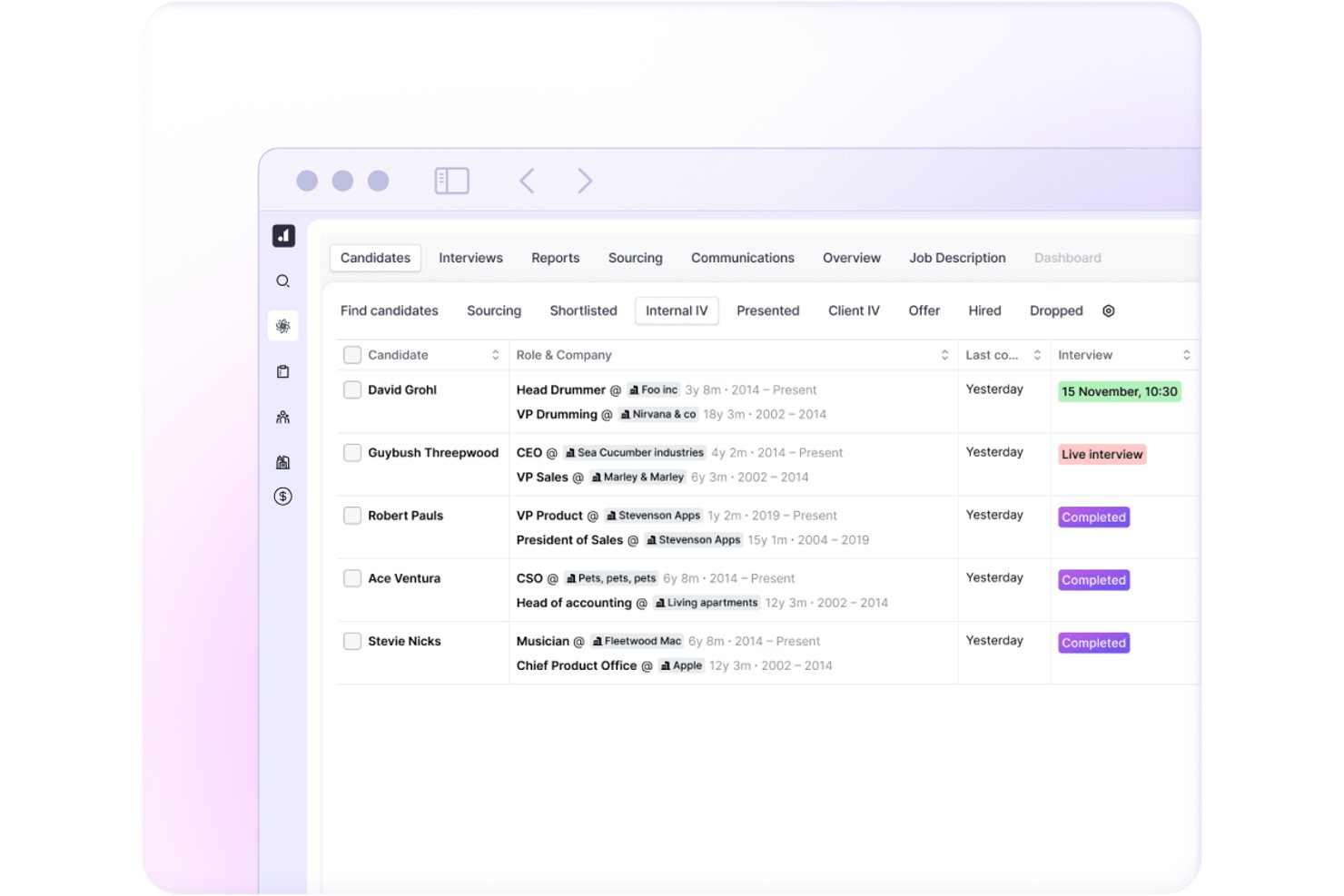The height and width of the screenshot is (896, 1344).
Task: Click Robert Pauls' Completed badge
Action: tap(1093, 517)
